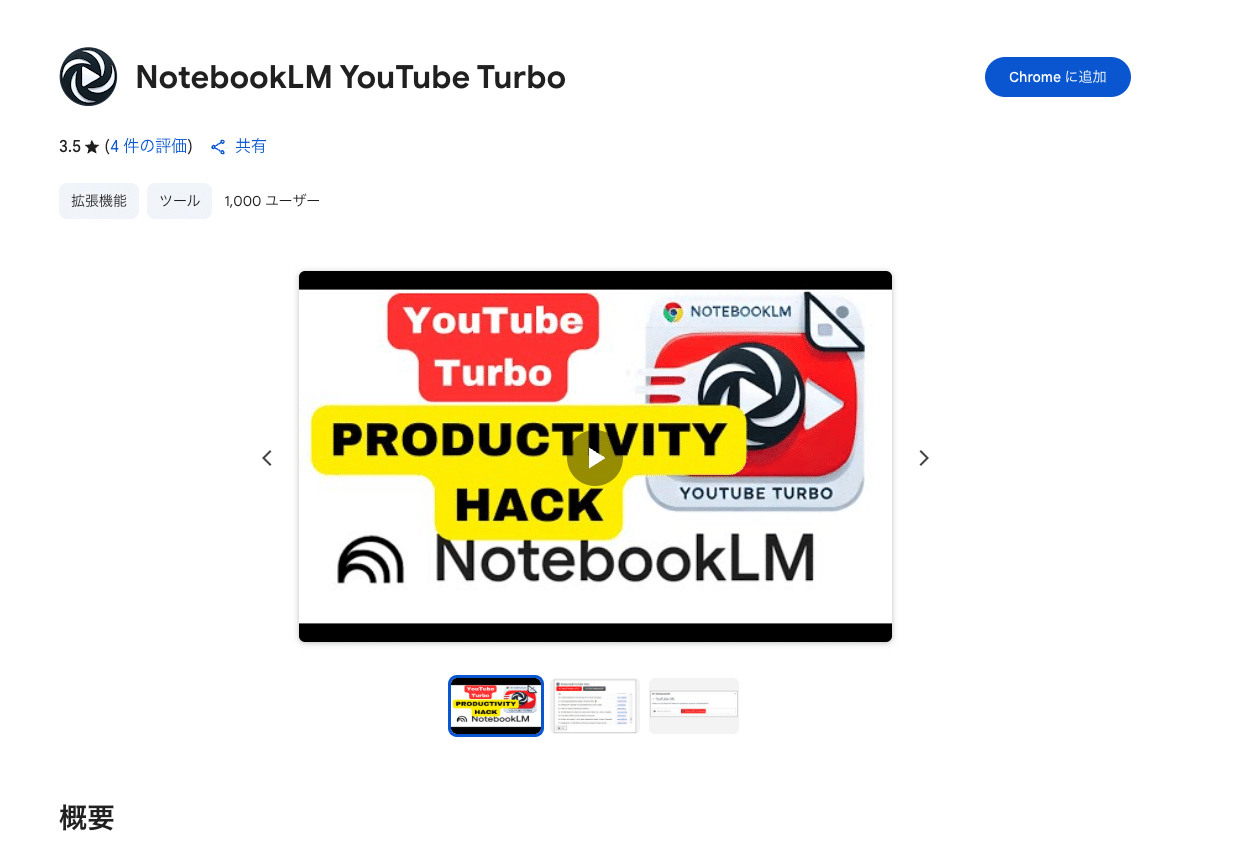Play the promo video with the center play button
The image size is (1239, 866).
(x=595, y=458)
